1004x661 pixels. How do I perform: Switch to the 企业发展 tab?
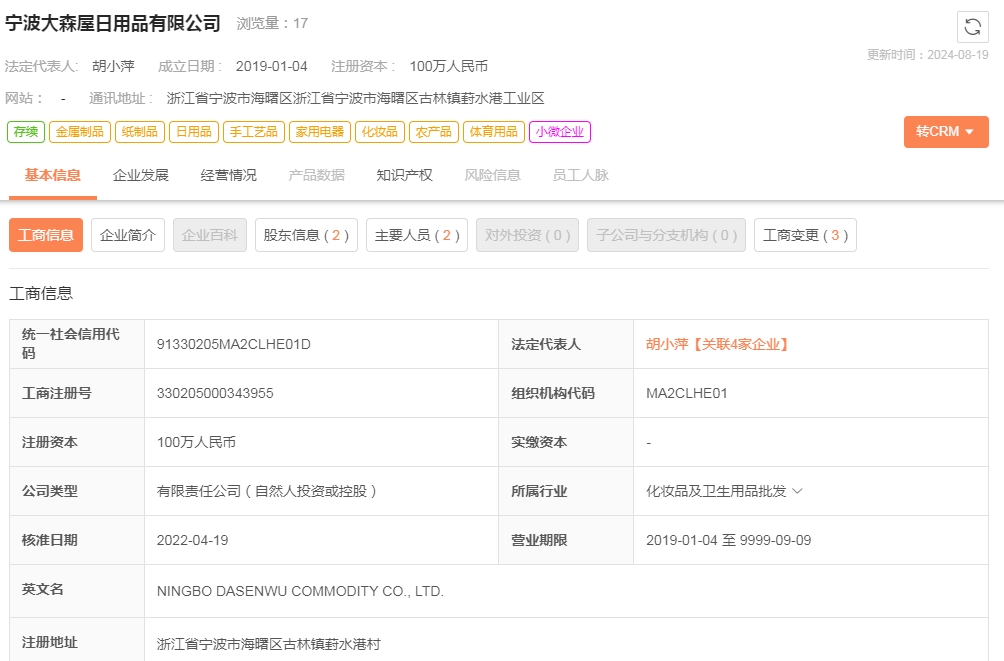pyautogui.click(x=140, y=175)
